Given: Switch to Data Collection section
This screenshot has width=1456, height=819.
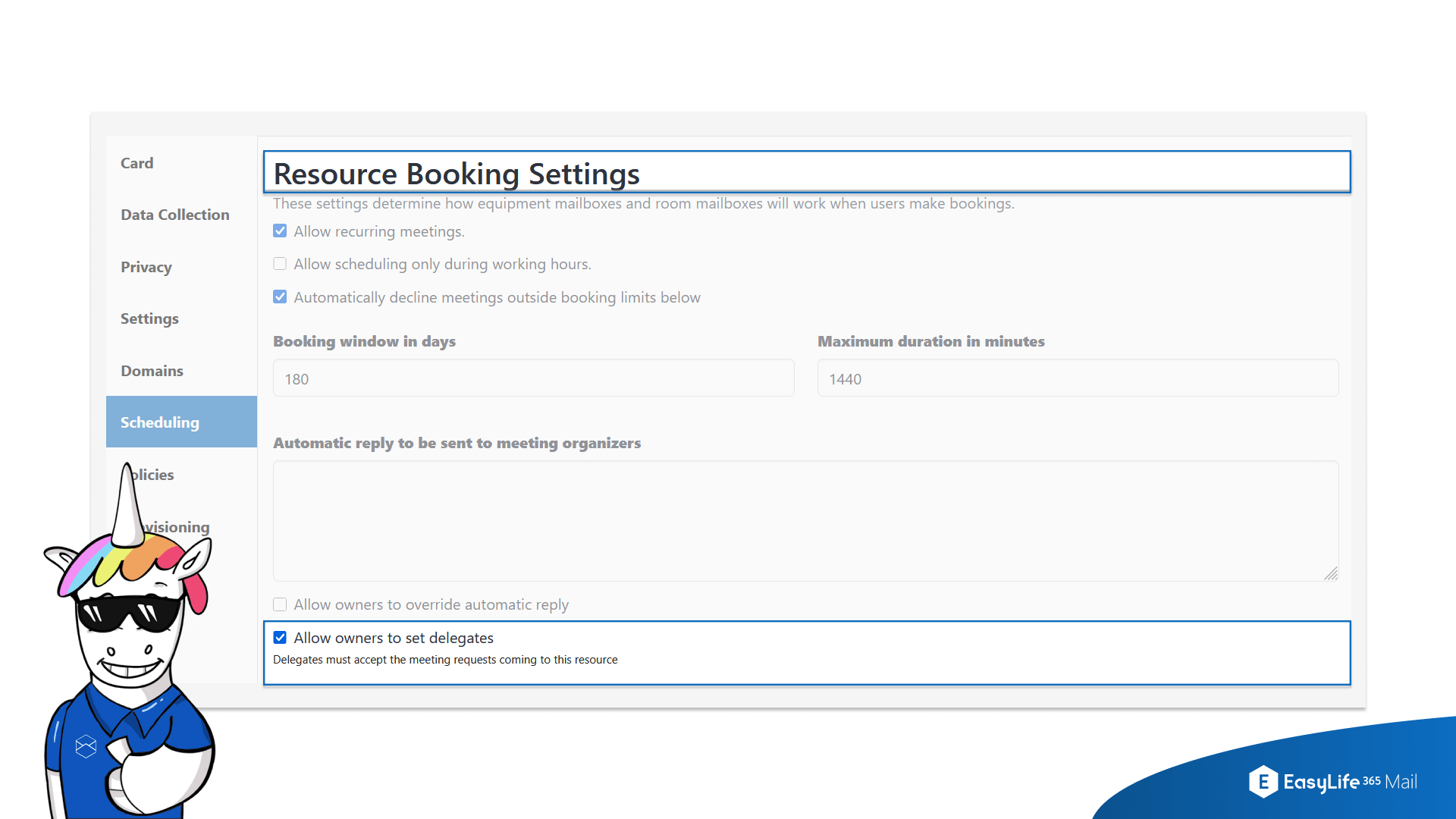Looking at the screenshot, I should click(x=175, y=215).
